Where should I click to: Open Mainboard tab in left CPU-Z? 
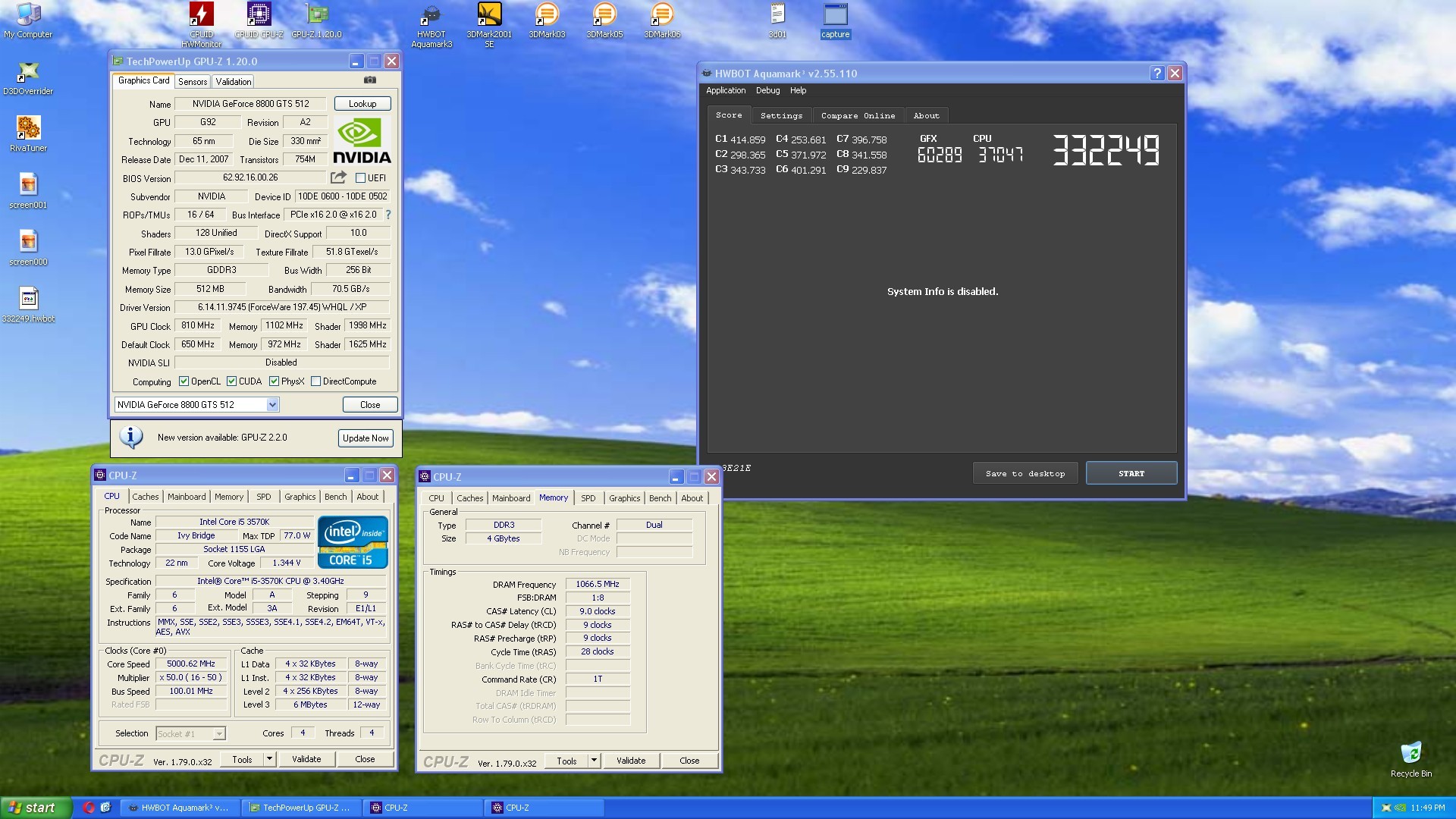point(187,497)
